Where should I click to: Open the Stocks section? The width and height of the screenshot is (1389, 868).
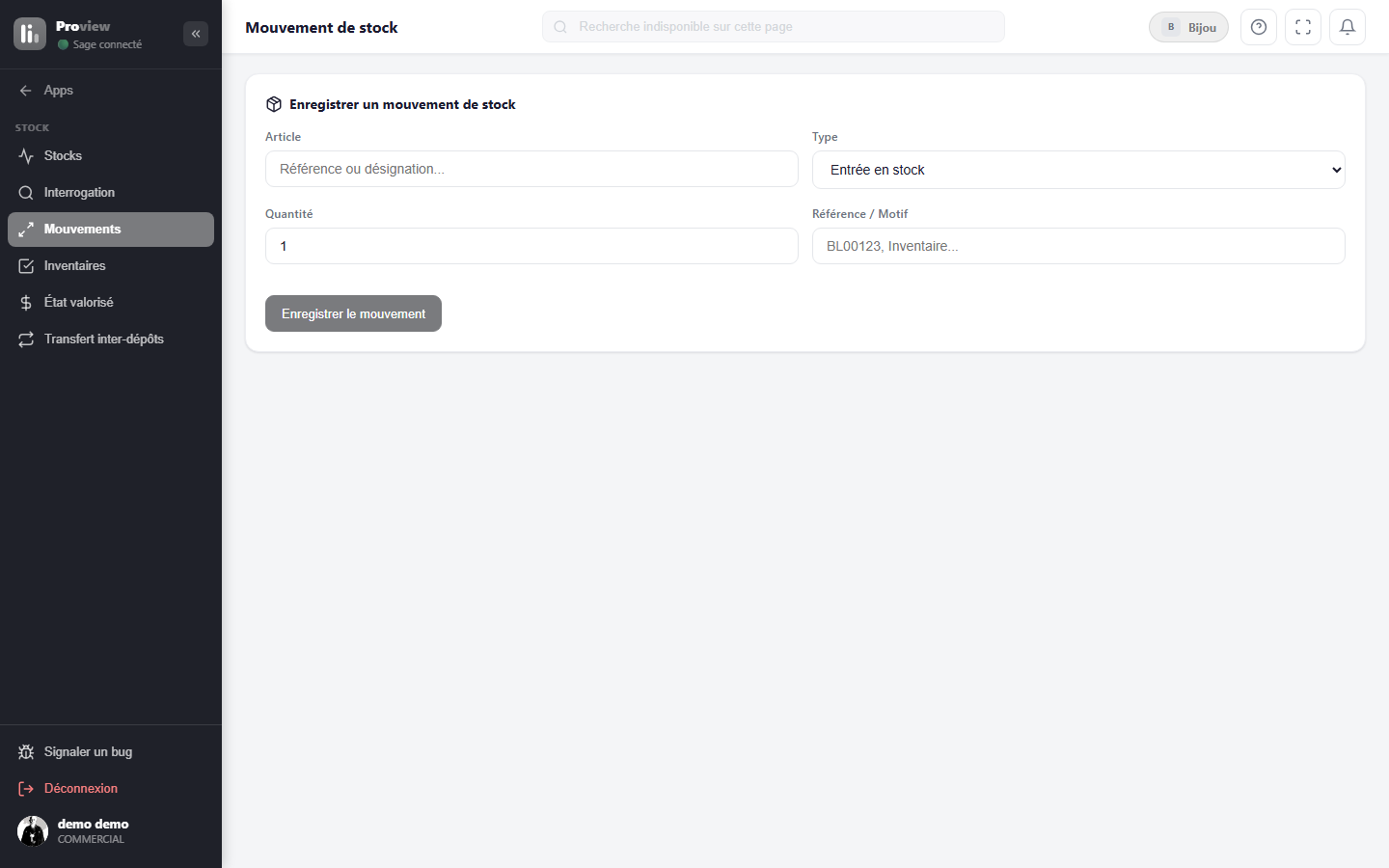111,156
